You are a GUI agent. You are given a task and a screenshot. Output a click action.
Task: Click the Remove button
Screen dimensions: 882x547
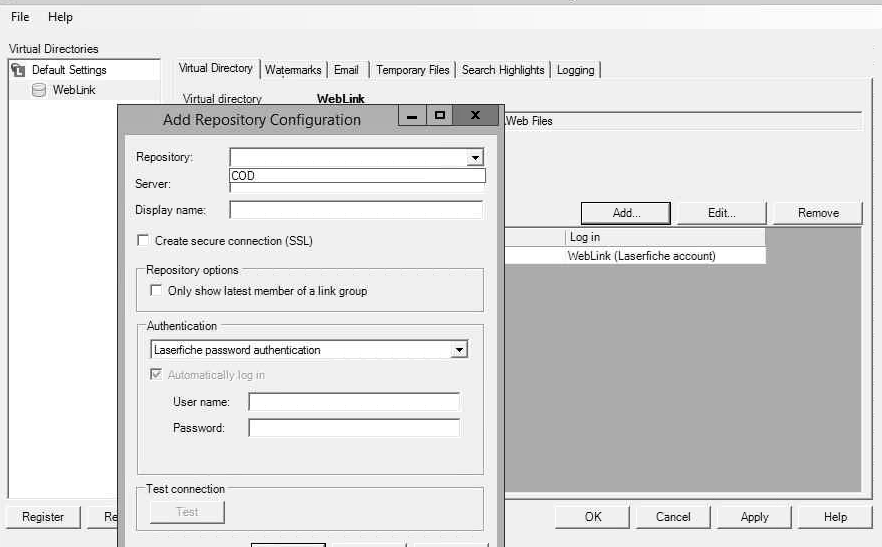click(x=818, y=213)
